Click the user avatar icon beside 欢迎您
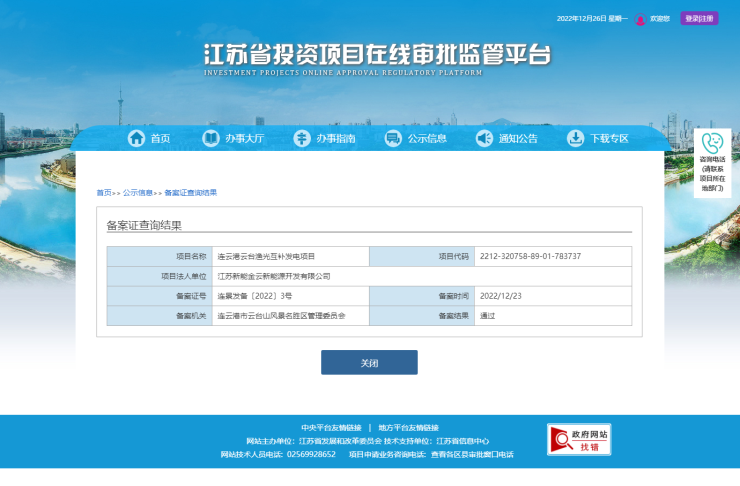Screen dimensions: 740x486 640,19
